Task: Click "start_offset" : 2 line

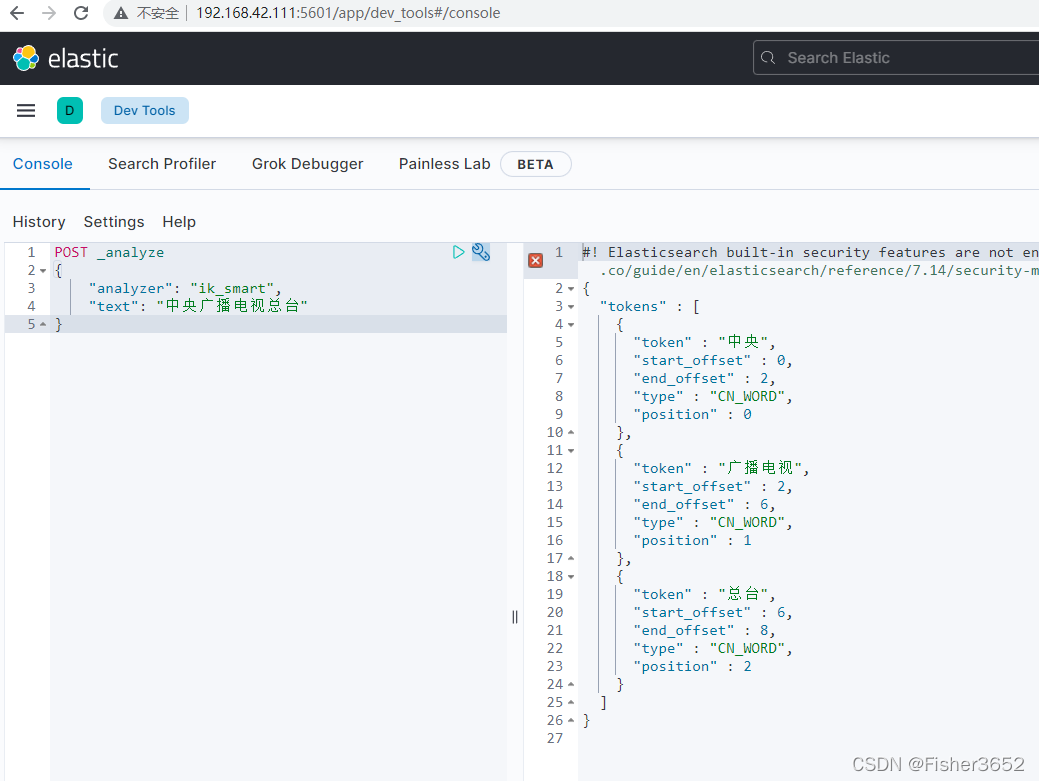Action: coord(712,486)
